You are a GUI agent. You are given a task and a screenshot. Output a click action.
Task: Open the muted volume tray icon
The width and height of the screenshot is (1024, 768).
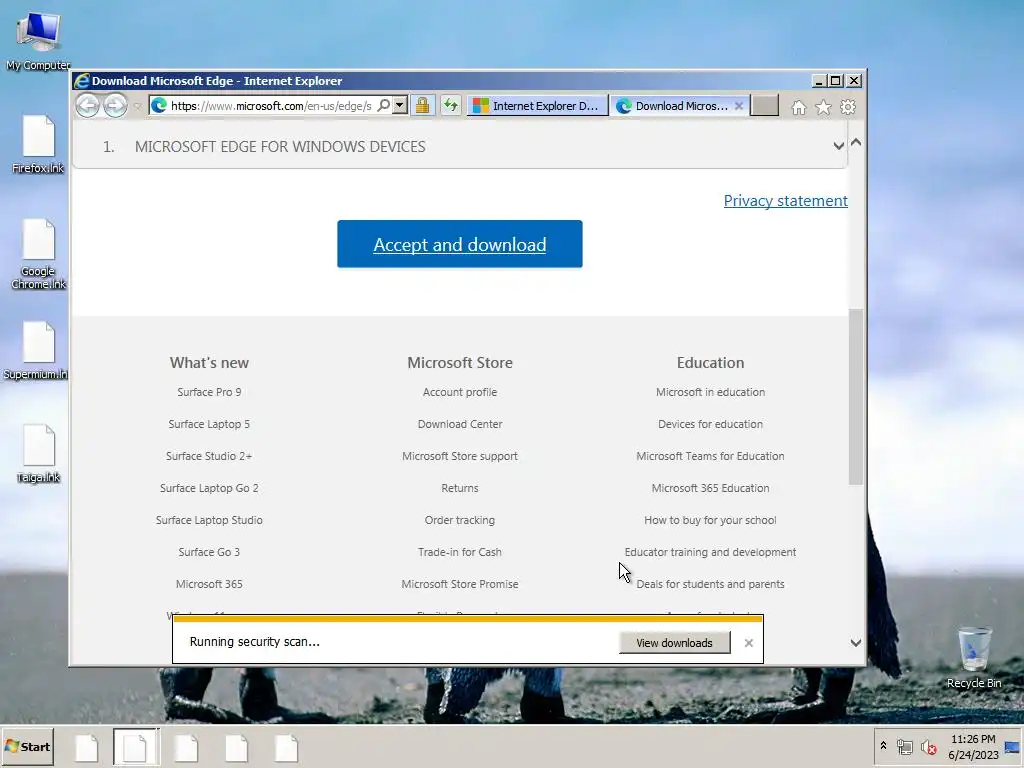coord(929,746)
